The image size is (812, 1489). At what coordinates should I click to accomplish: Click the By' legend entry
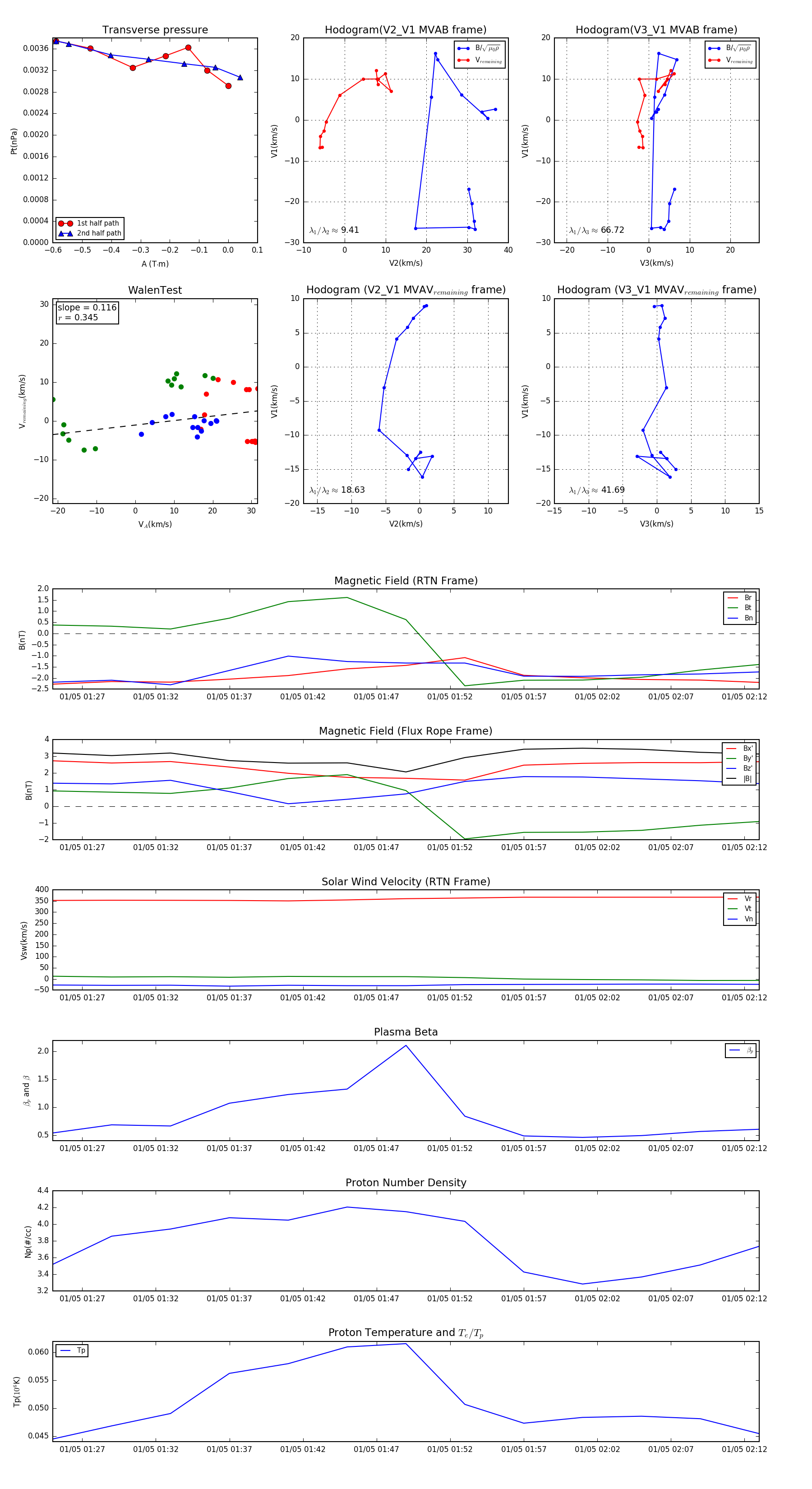click(739, 758)
